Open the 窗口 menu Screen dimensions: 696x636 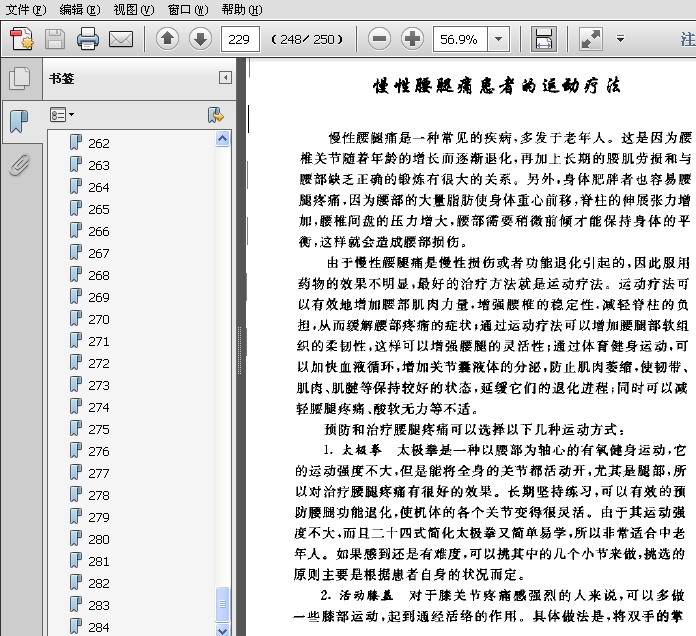188,9
